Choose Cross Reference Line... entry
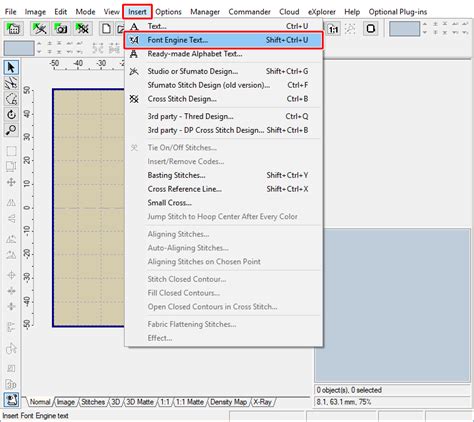This screenshot has width=474, height=422. (223, 189)
